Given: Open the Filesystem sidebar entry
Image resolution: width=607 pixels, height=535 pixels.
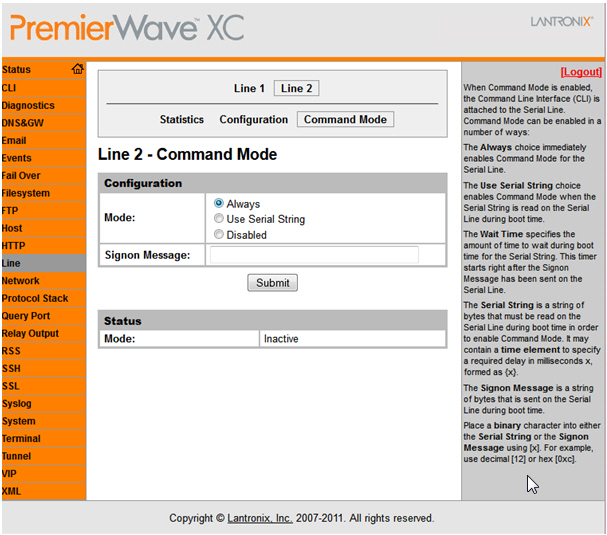Looking at the screenshot, I should [26, 193].
